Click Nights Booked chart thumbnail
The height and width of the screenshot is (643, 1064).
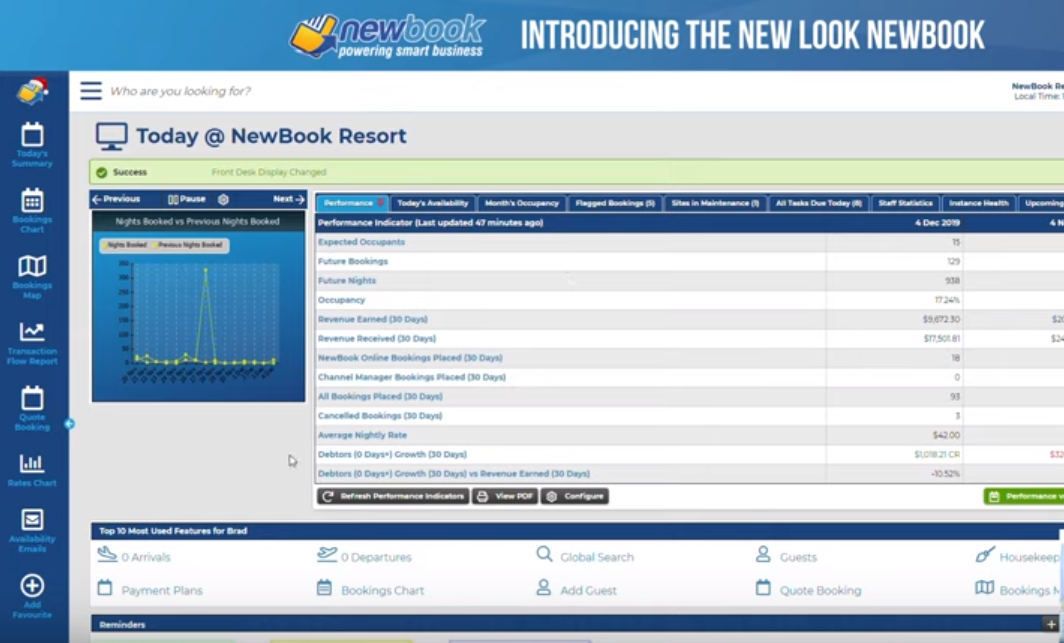pyautogui.click(x=199, y=307)
